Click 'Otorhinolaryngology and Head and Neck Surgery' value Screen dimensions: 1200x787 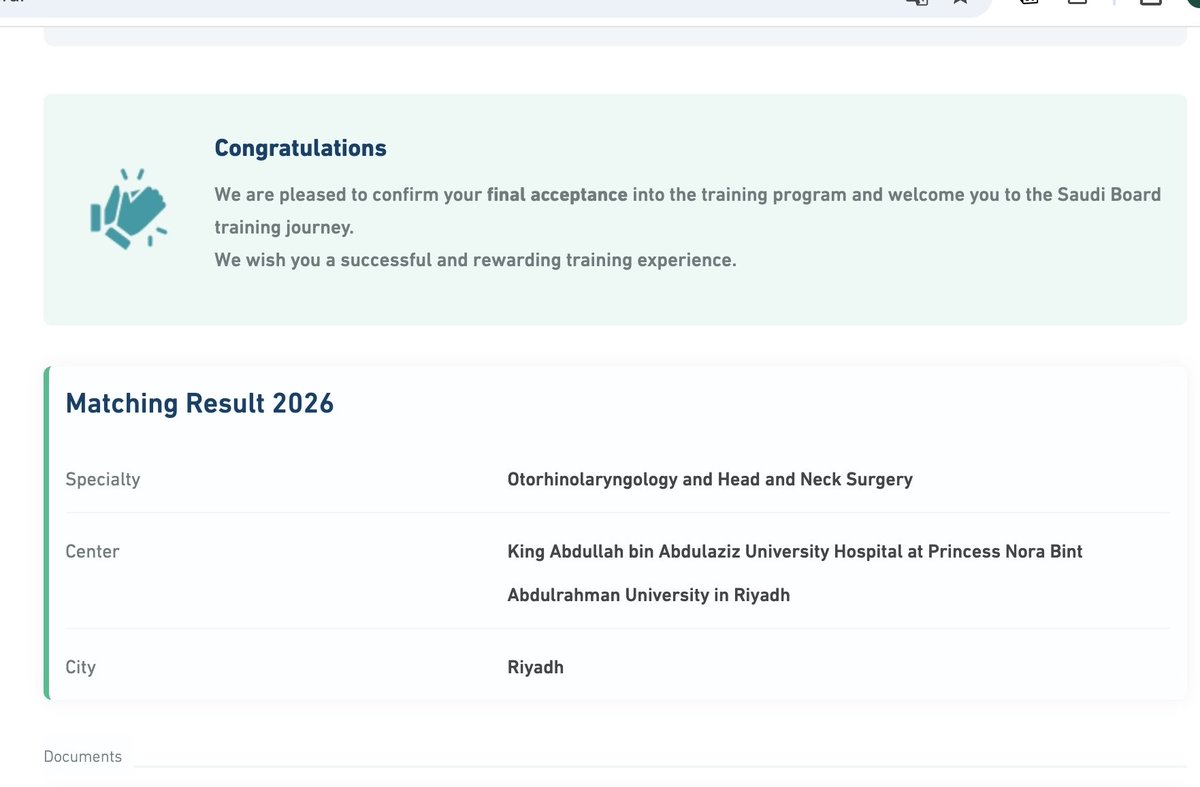point(710,479)
